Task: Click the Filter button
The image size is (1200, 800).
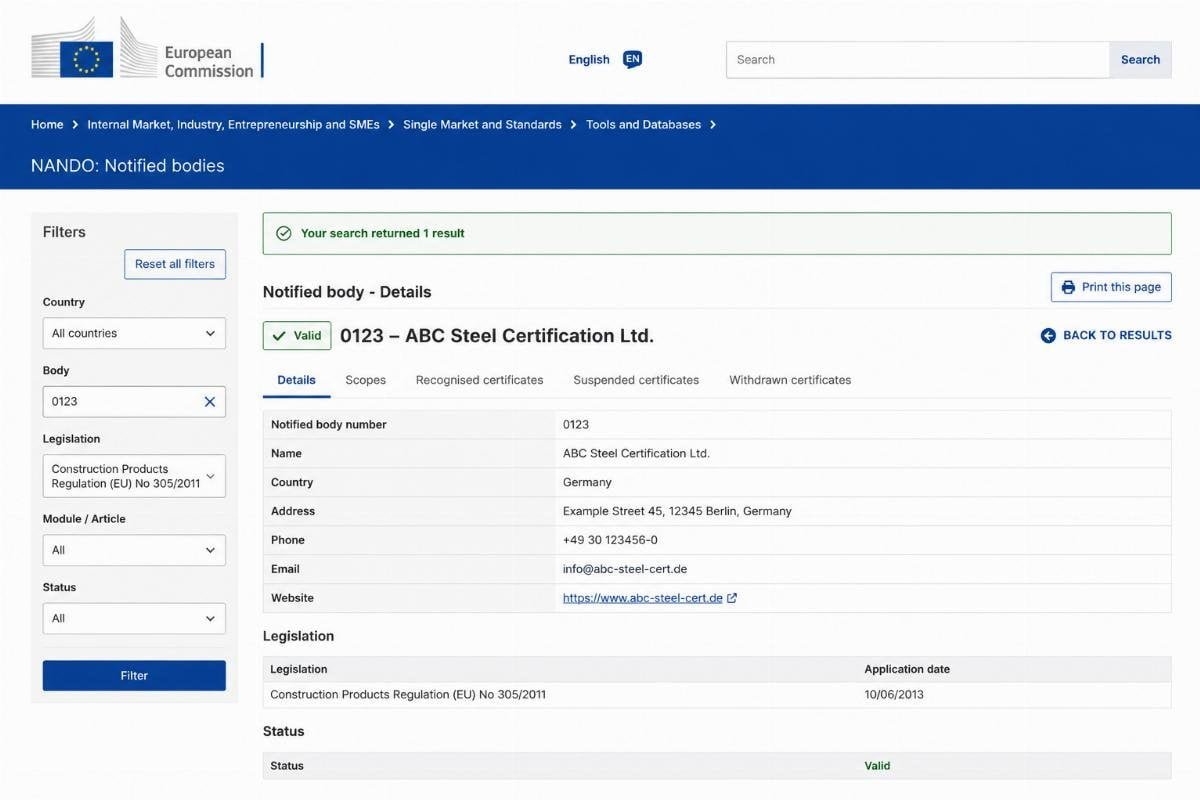Action: (x=134, y=676)
